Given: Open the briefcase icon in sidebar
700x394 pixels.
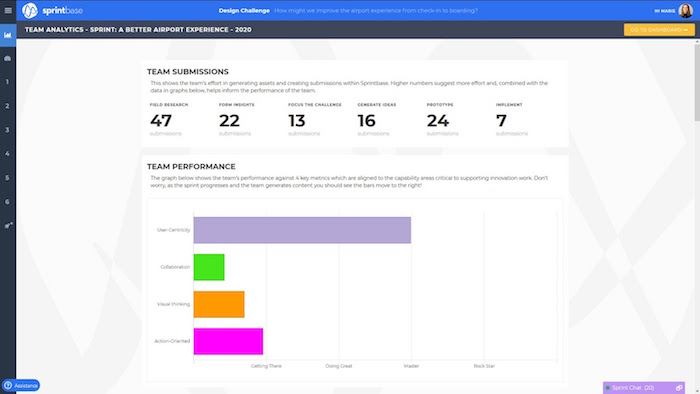Looking at the screenshot, I should (8, 58).
